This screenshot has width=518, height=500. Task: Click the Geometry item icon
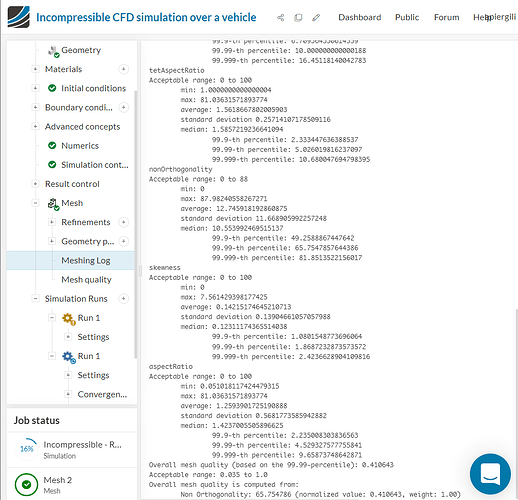coord(54,51)
